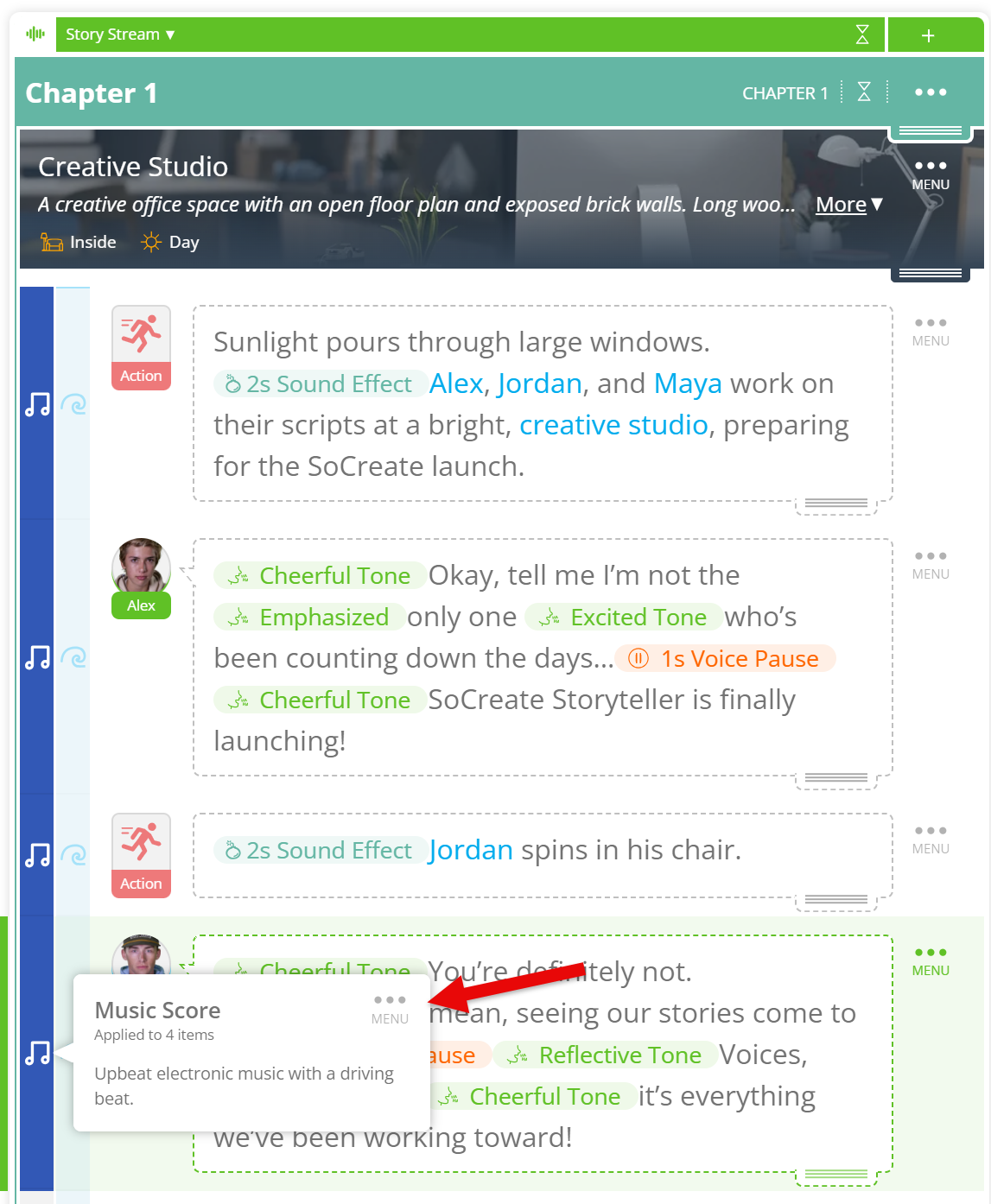Click the hourglass icon in the Story Stream bar

pyautogui.click(x=861, y=35)
